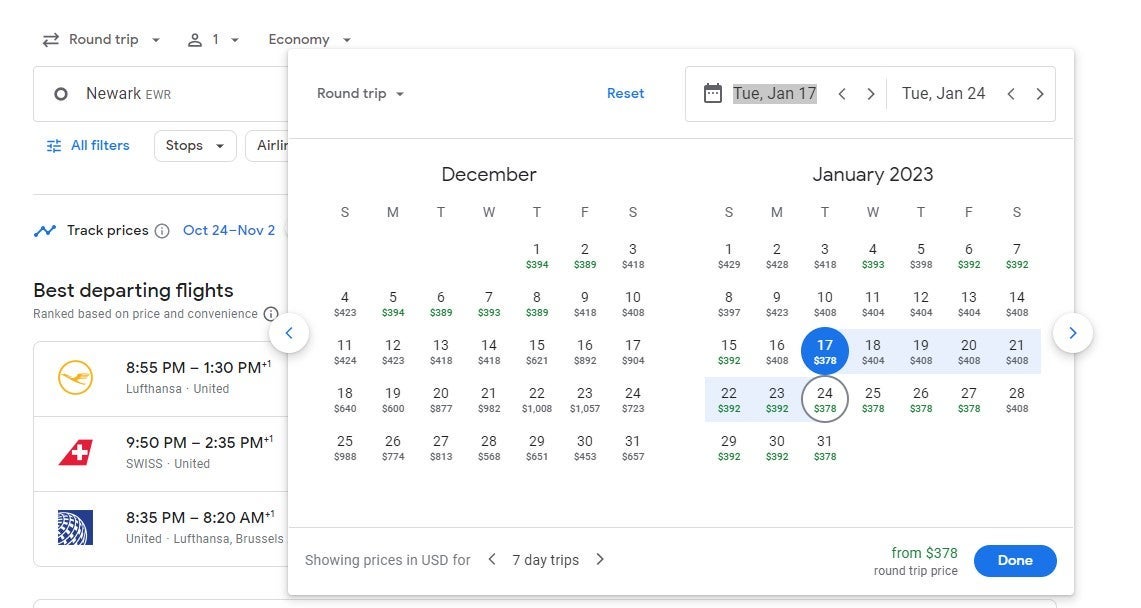1141x608 pixels.
Task: Increase trip length from 7 day trips
Action: coord(600,560)
